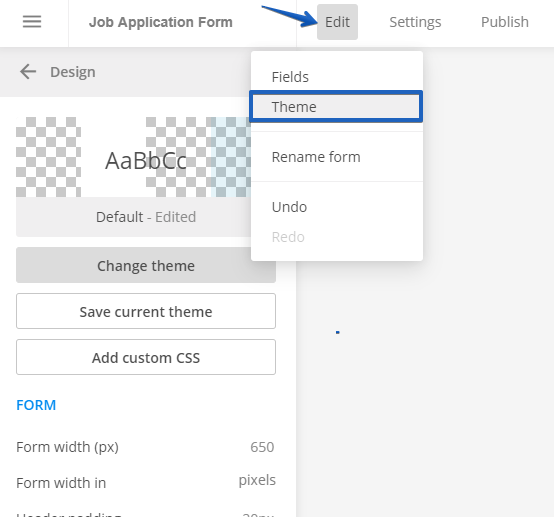Click the Design panel heading
The height and width of the screenshot is (517, 554).
pyautogui.click(x=73, y=72)
